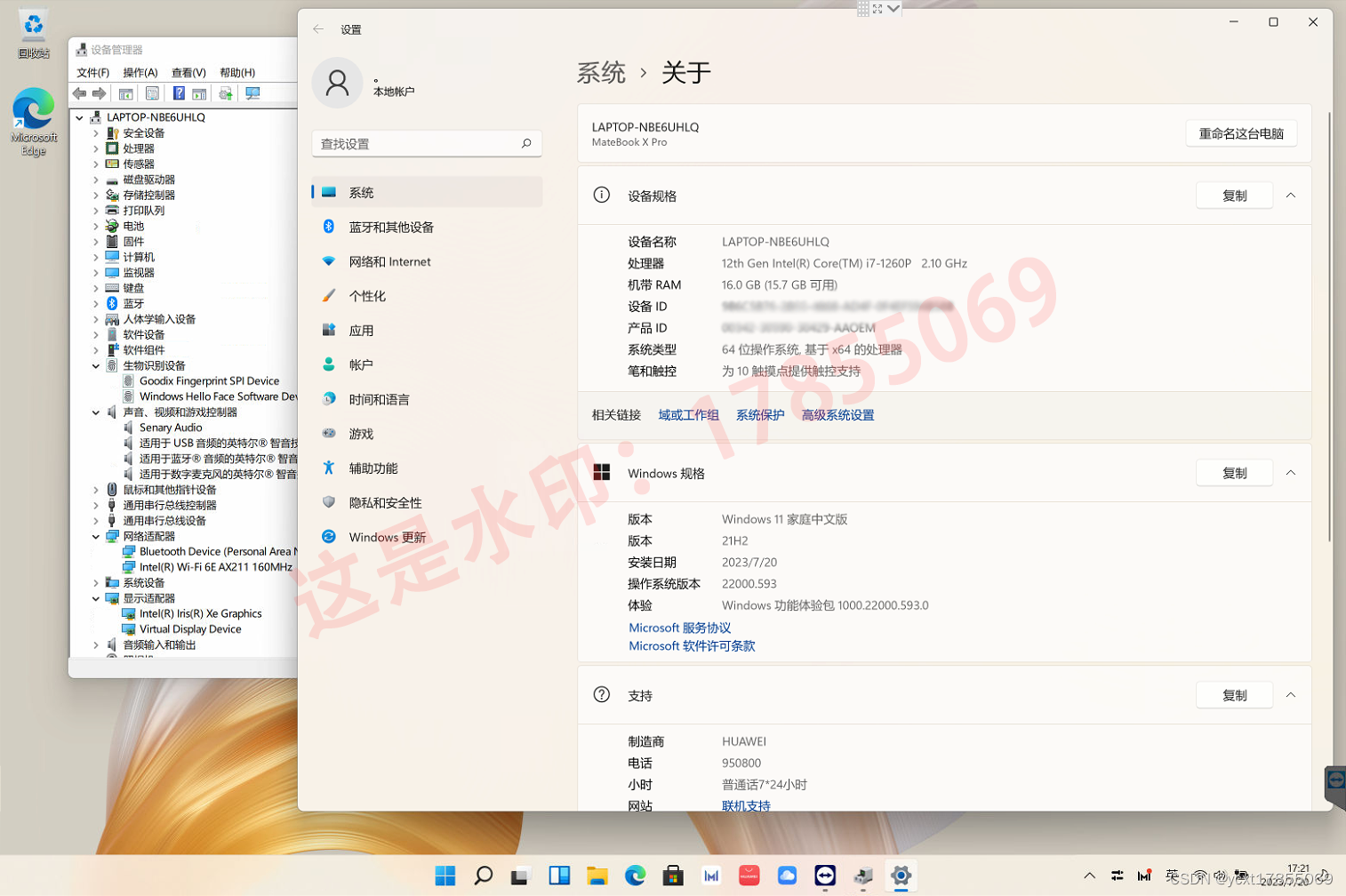1346x896 pixels.
Task: Expand 磁盘驱动器 node in Device Manager
Action: 96,180
